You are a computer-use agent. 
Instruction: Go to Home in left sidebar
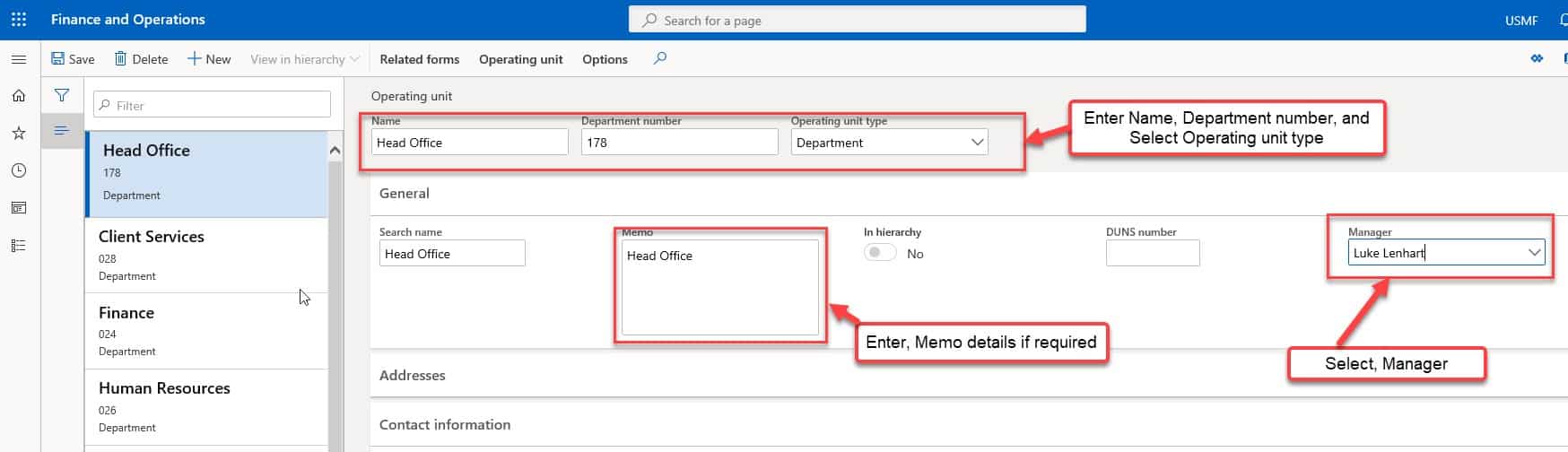tap(19, 96)
